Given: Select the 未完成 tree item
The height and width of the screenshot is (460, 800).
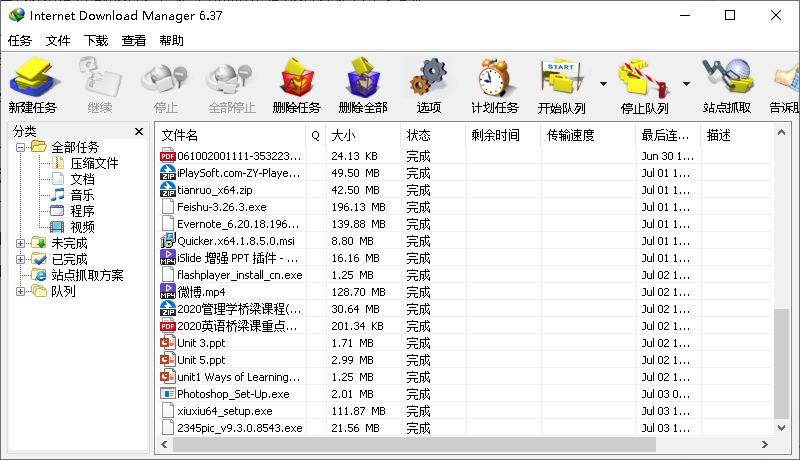Looking at the screenshot, I should tap(69, 243).
